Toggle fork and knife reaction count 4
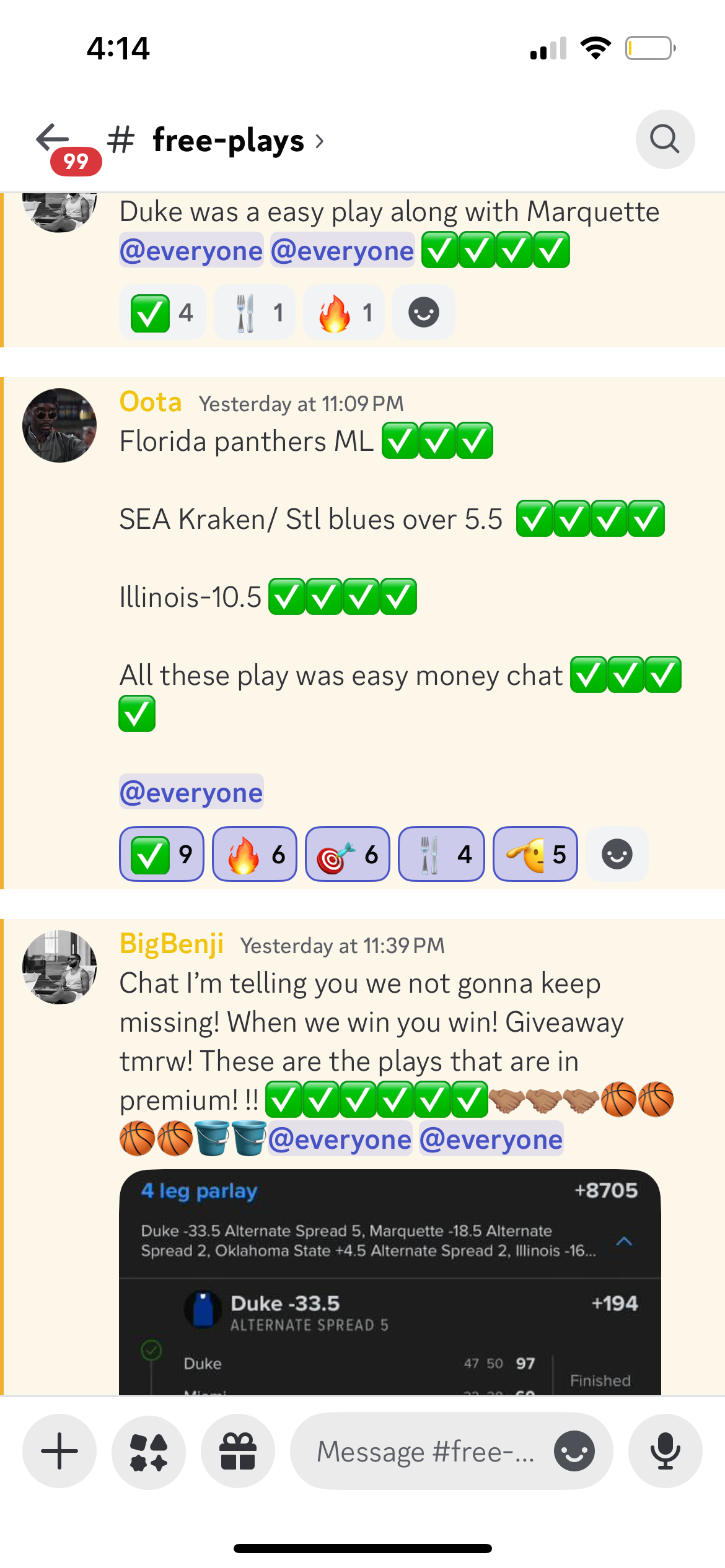725x1568 pixels. point(441,854)
